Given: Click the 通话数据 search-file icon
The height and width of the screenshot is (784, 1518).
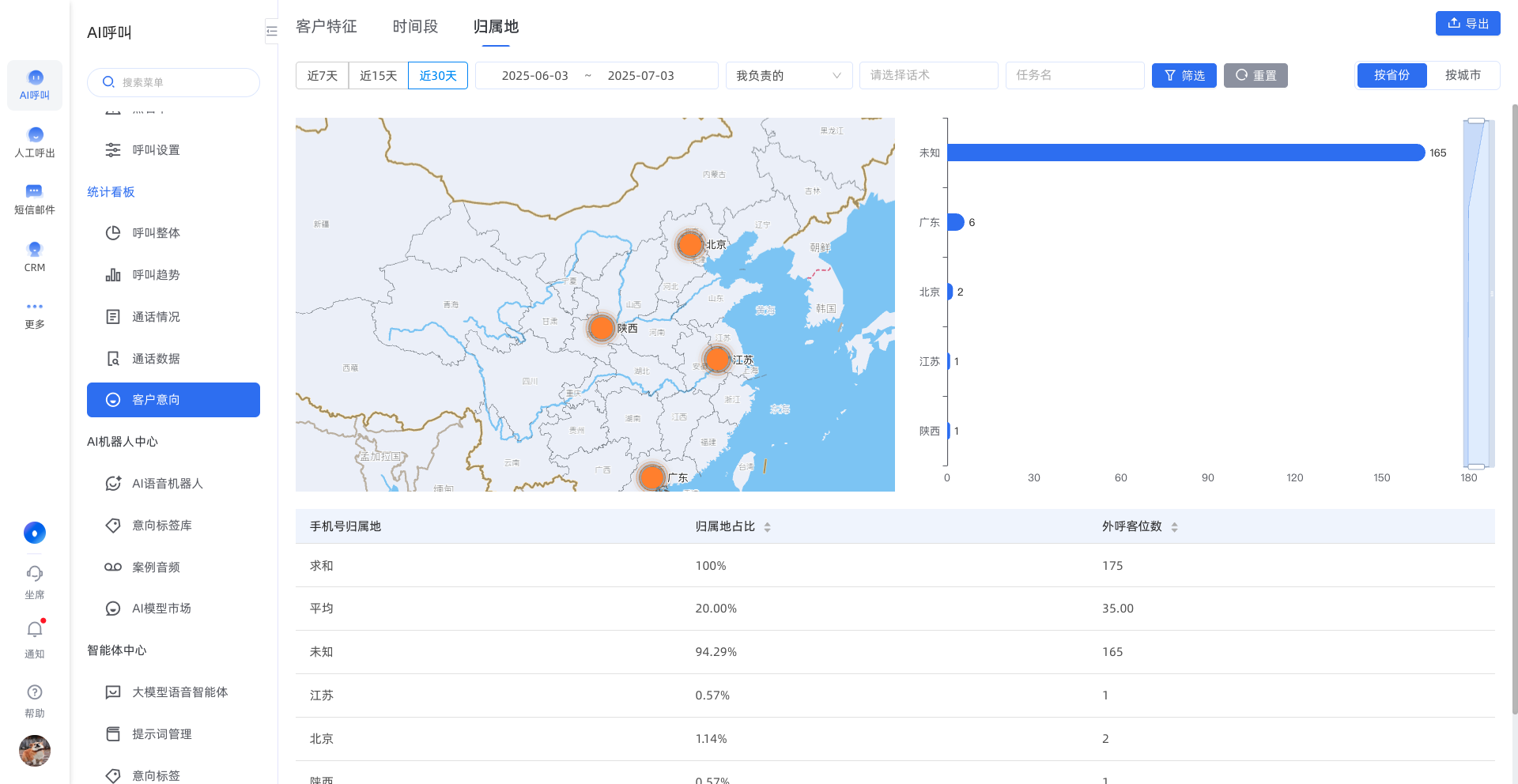Looking at the screenshot, I should tap(113, 359).
